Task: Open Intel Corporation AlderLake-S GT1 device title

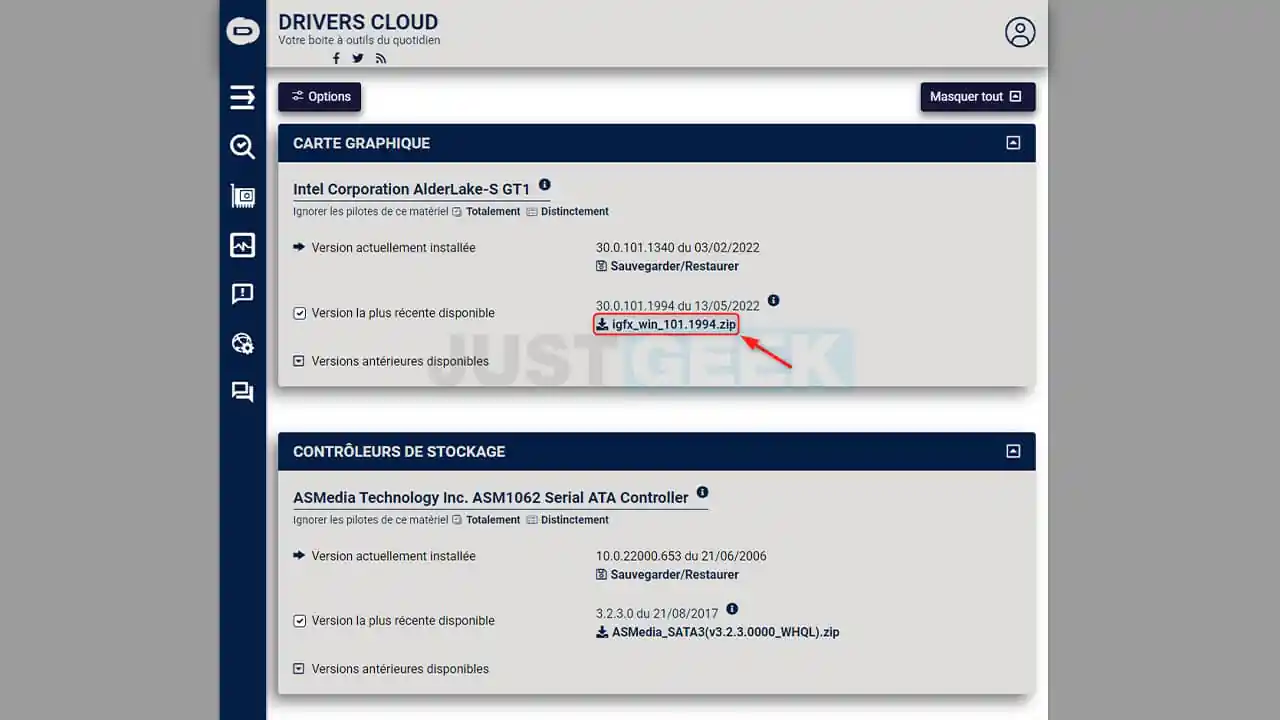Action: point(412,189)
